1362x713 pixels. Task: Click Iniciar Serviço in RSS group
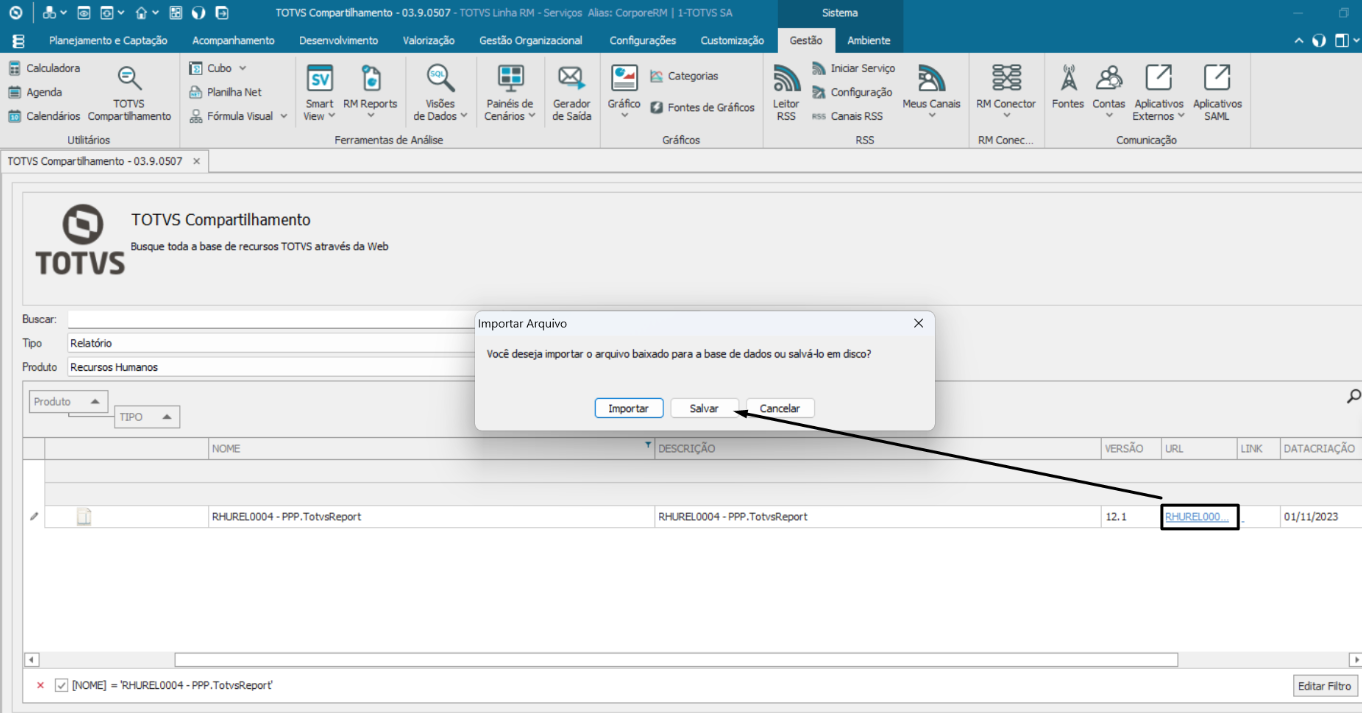853,68
